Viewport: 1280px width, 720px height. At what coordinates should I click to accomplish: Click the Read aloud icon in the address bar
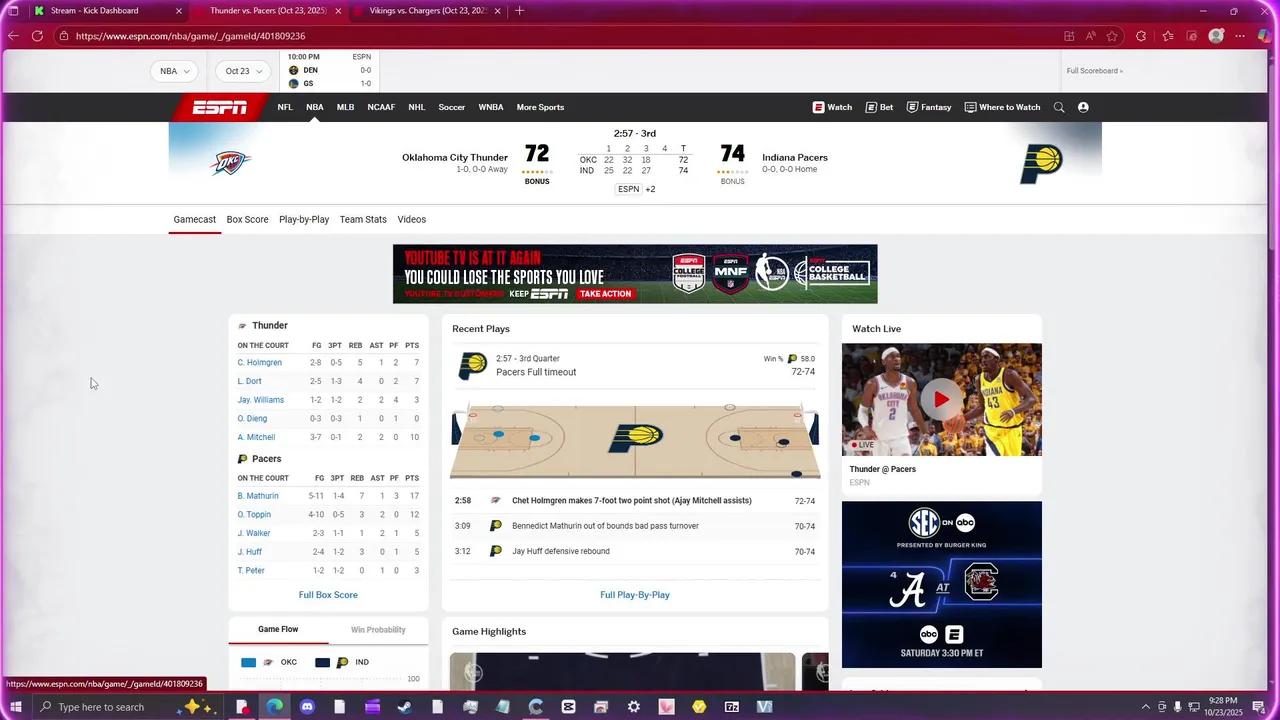click(x=1090, y=36)
